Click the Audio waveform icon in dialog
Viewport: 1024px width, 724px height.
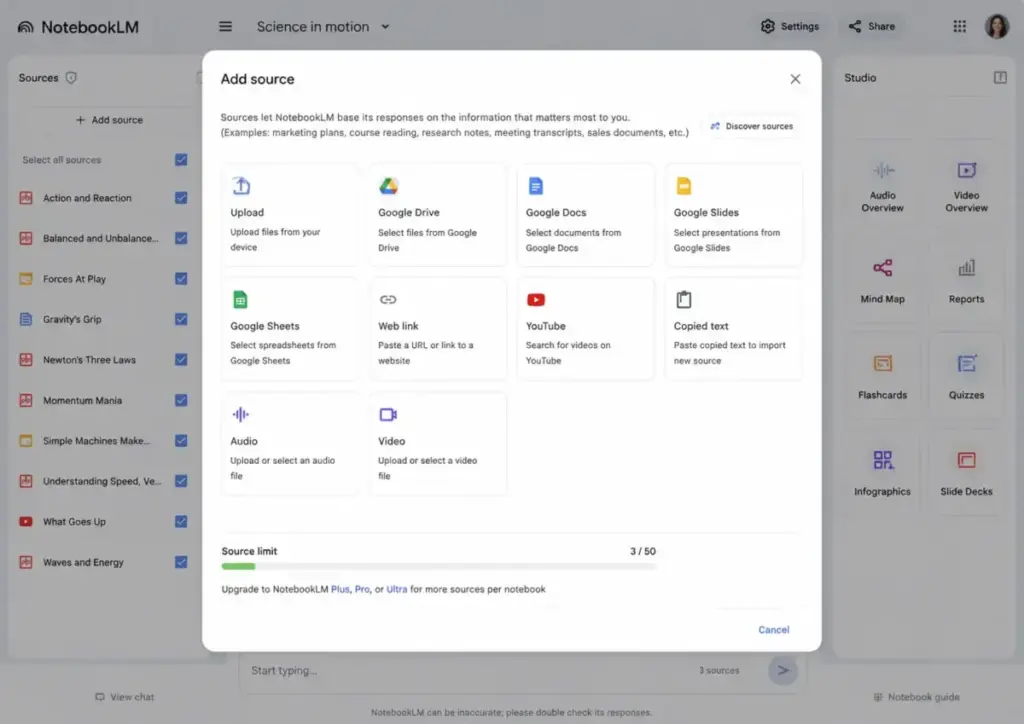(x=240, y=414)
